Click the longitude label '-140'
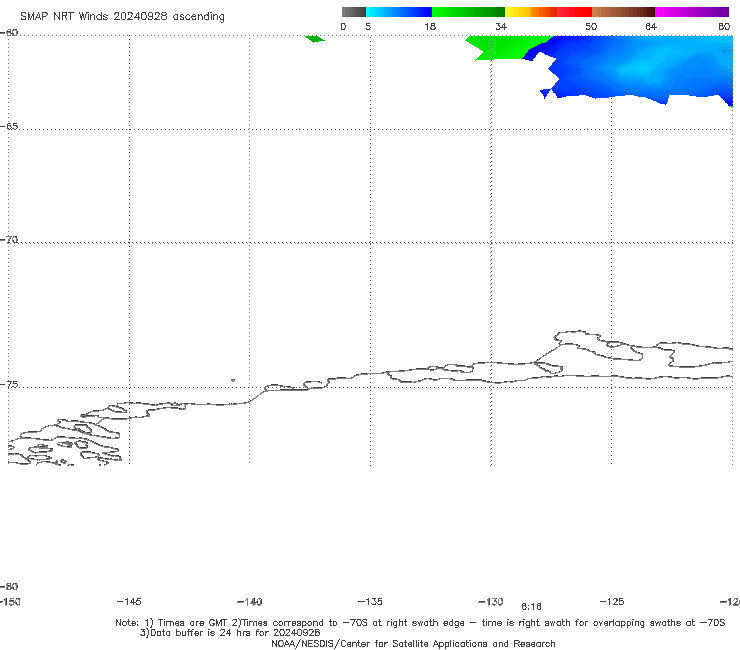740x650 pixels. [250, 602]
